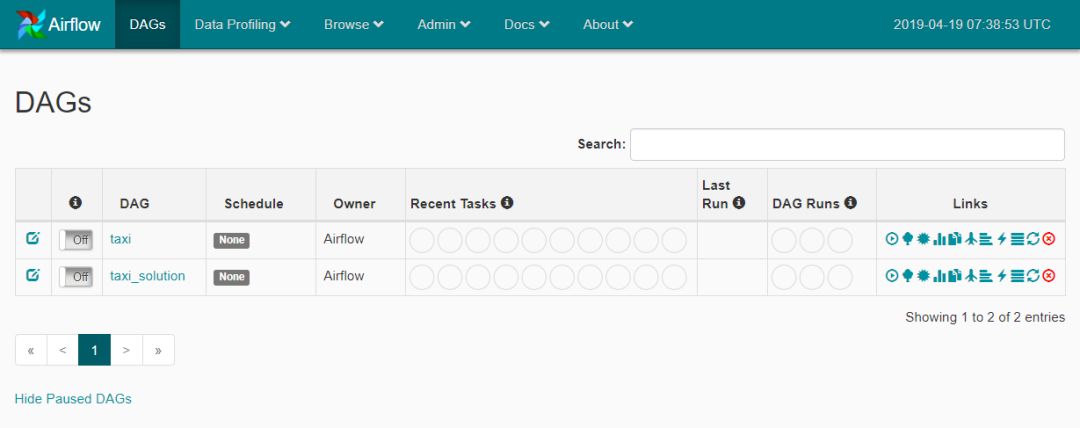Toggle the taxi DAG on
Viewport: 1080px width, 428px height.
coord(76,240)
